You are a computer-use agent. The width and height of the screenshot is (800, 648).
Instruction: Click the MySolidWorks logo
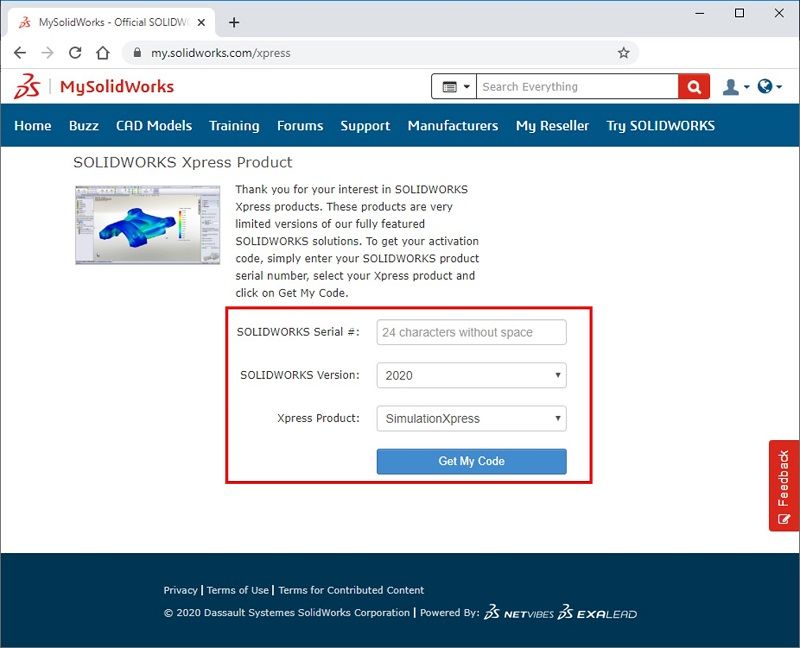94,87
